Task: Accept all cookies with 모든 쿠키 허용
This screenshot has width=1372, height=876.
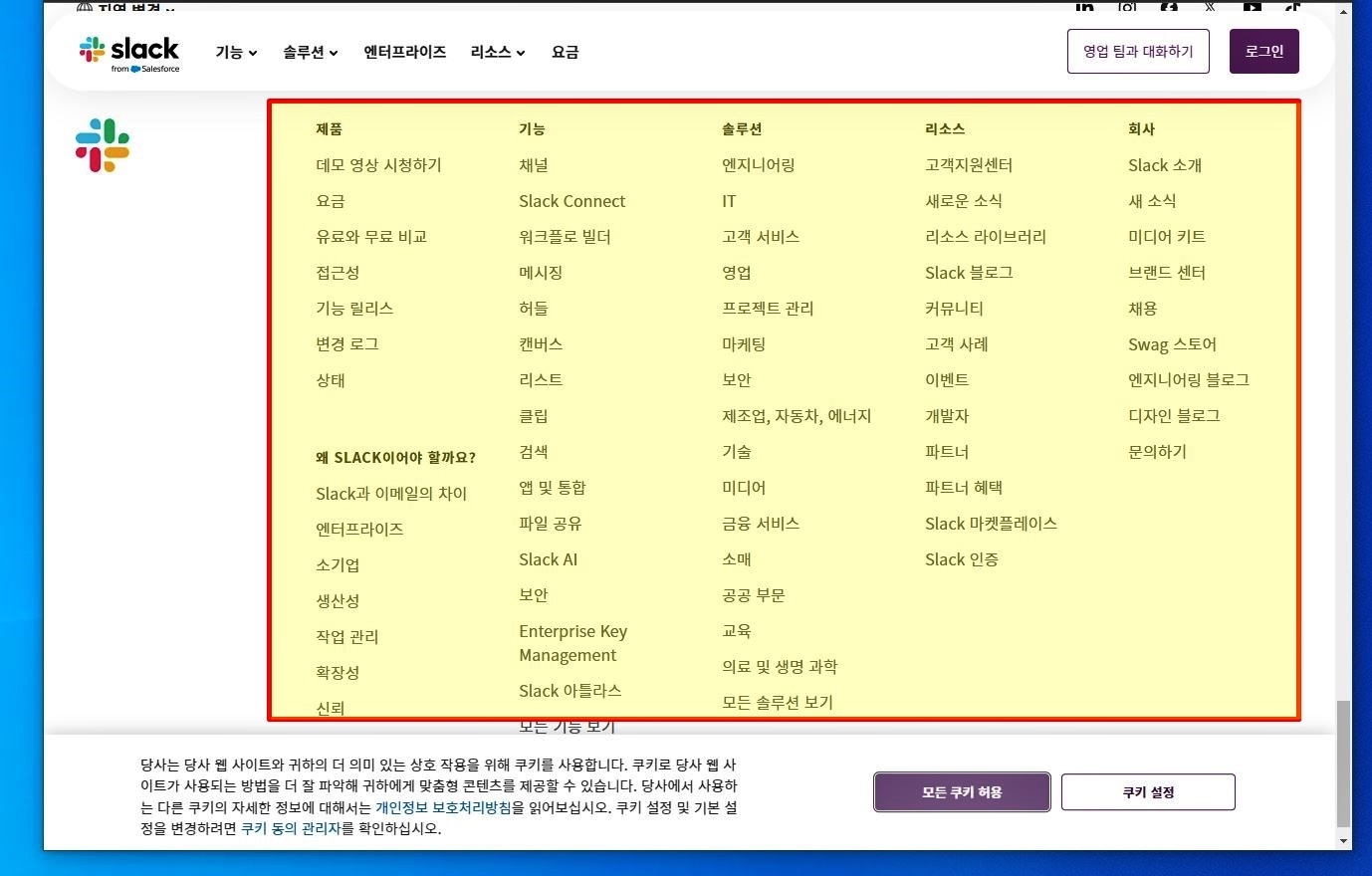Action: coord(962,792)
